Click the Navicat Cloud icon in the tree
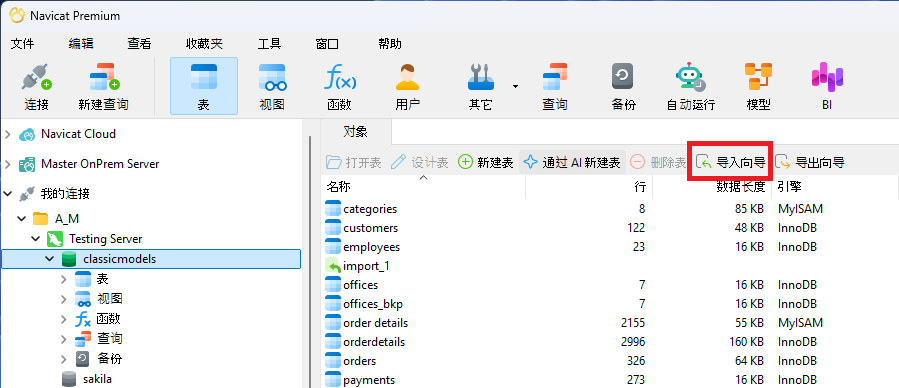This screenshot has height=388, width=899. (27, 135)
